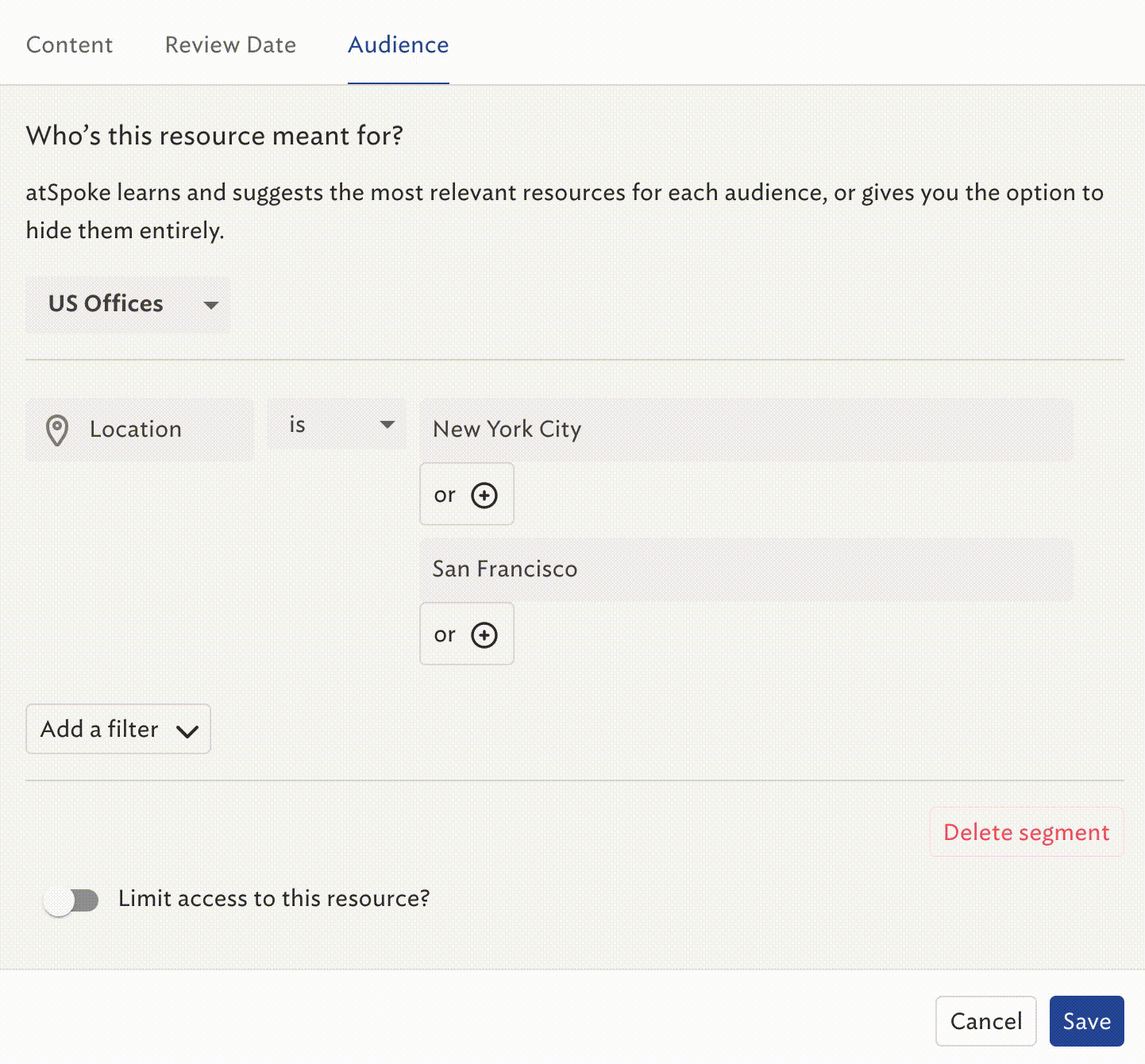Image resolution: width=1145 pixels, height=1064 pixels.
Task: Add 'or' value after San Francisco
Action: 467,634
